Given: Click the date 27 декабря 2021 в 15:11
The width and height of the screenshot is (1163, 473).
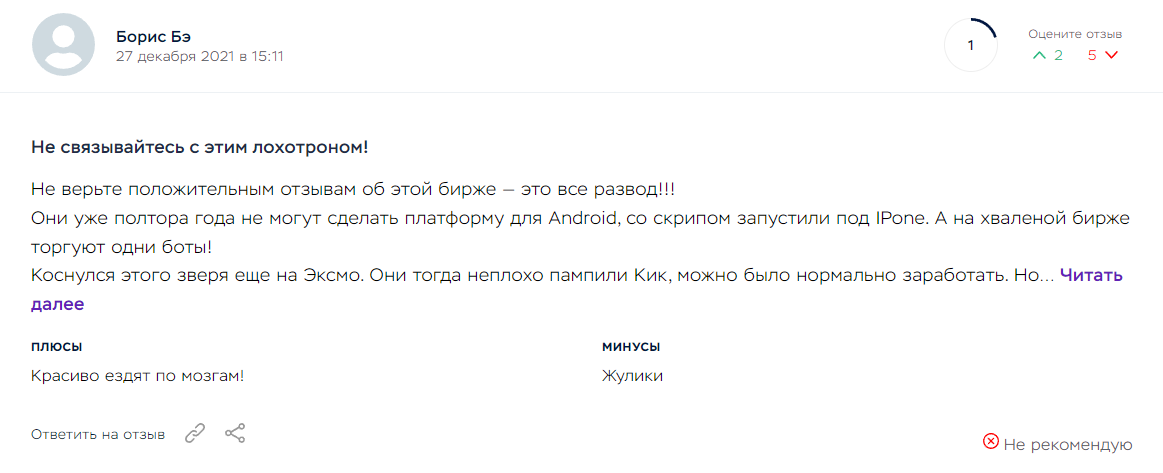Looking at the screenshot, I should pos(200,56).
